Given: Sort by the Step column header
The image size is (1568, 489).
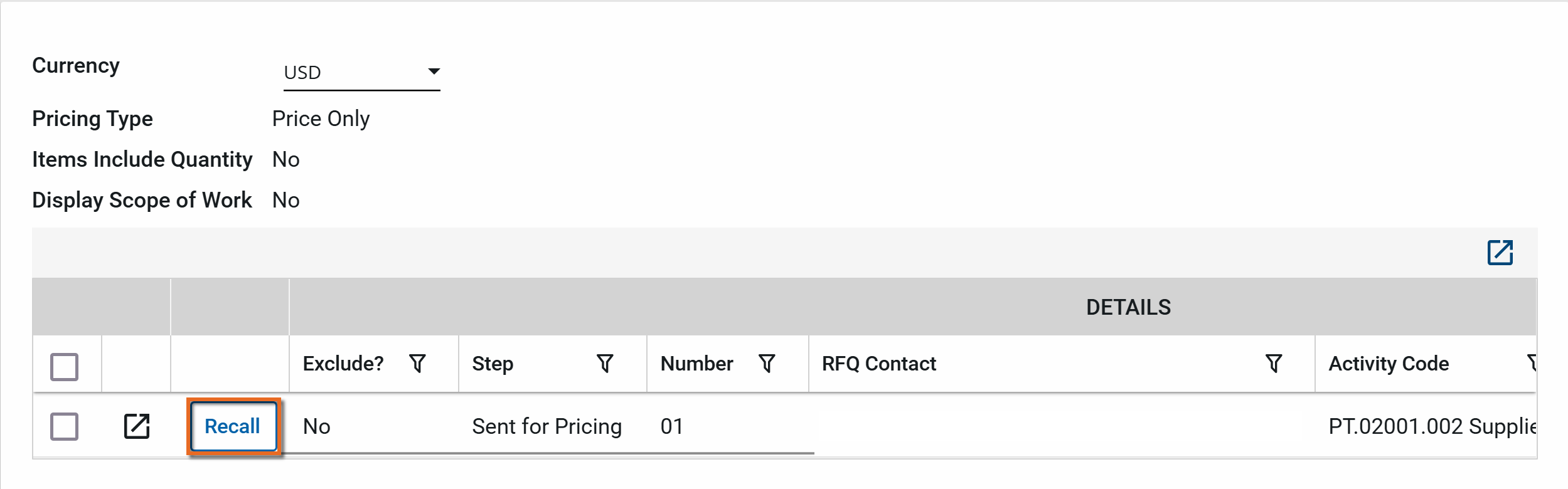Looking at the screenshot, I should click(x=493, y=364).
